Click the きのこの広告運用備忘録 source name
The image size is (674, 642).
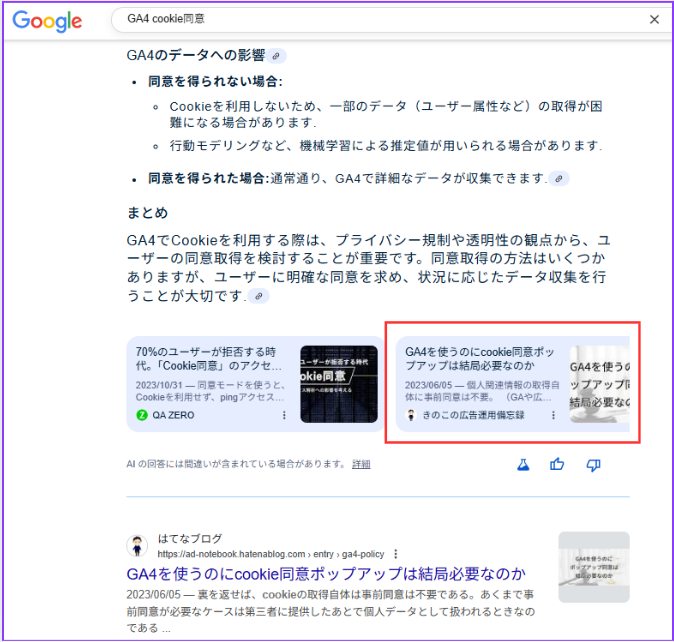click(473, 415)
